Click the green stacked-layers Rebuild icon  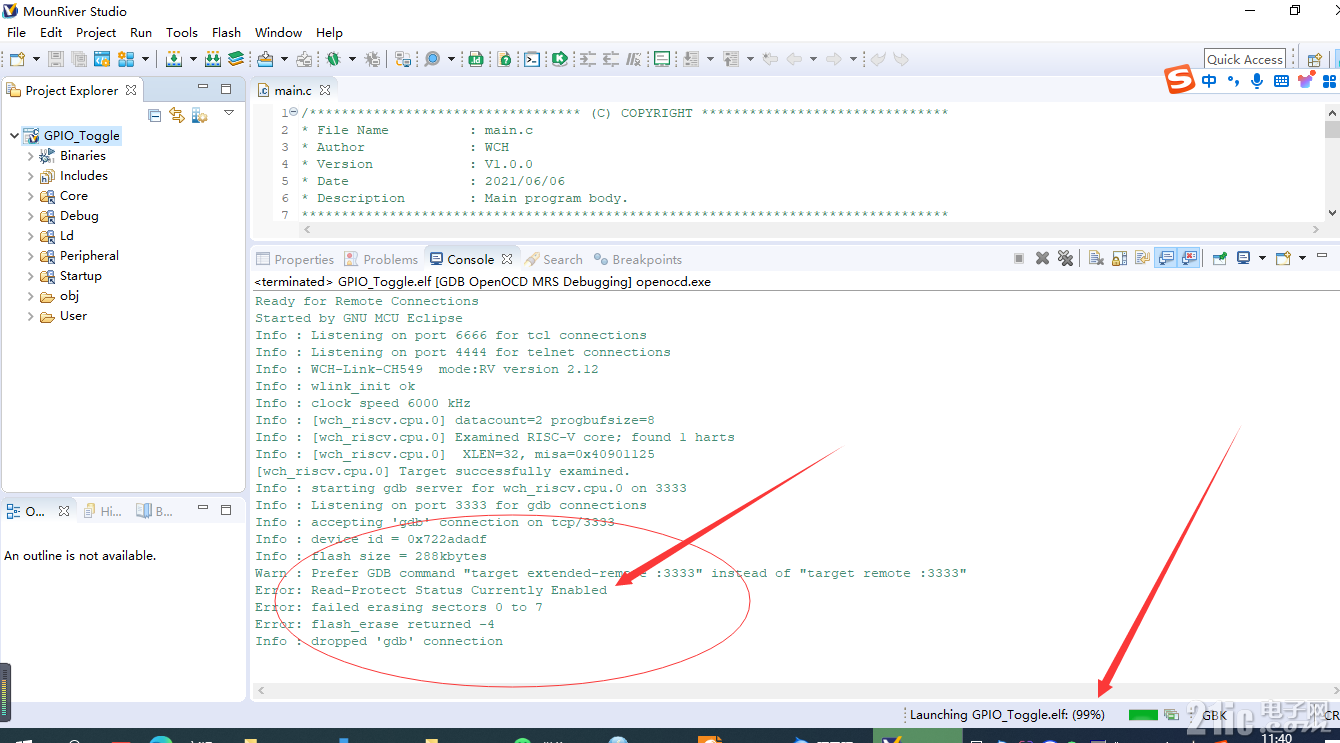(x=236, y=60)
